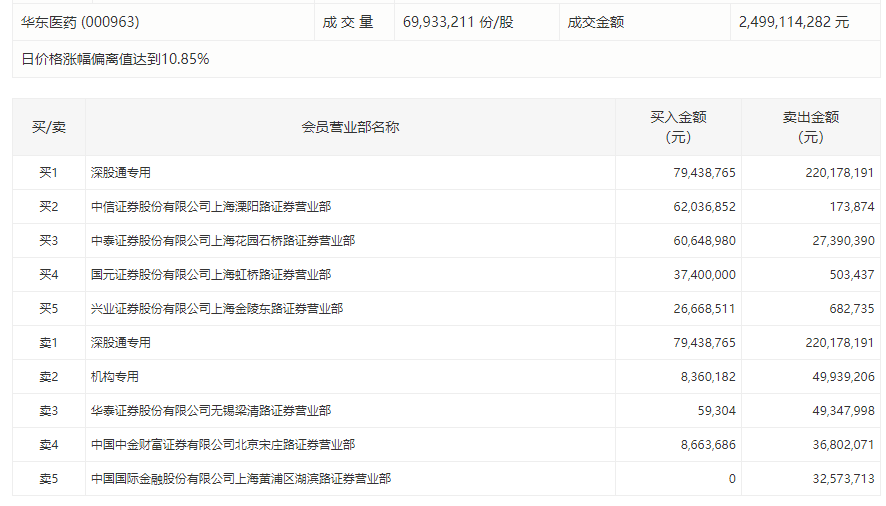Click the 买/卖 column header

point(49,127)
